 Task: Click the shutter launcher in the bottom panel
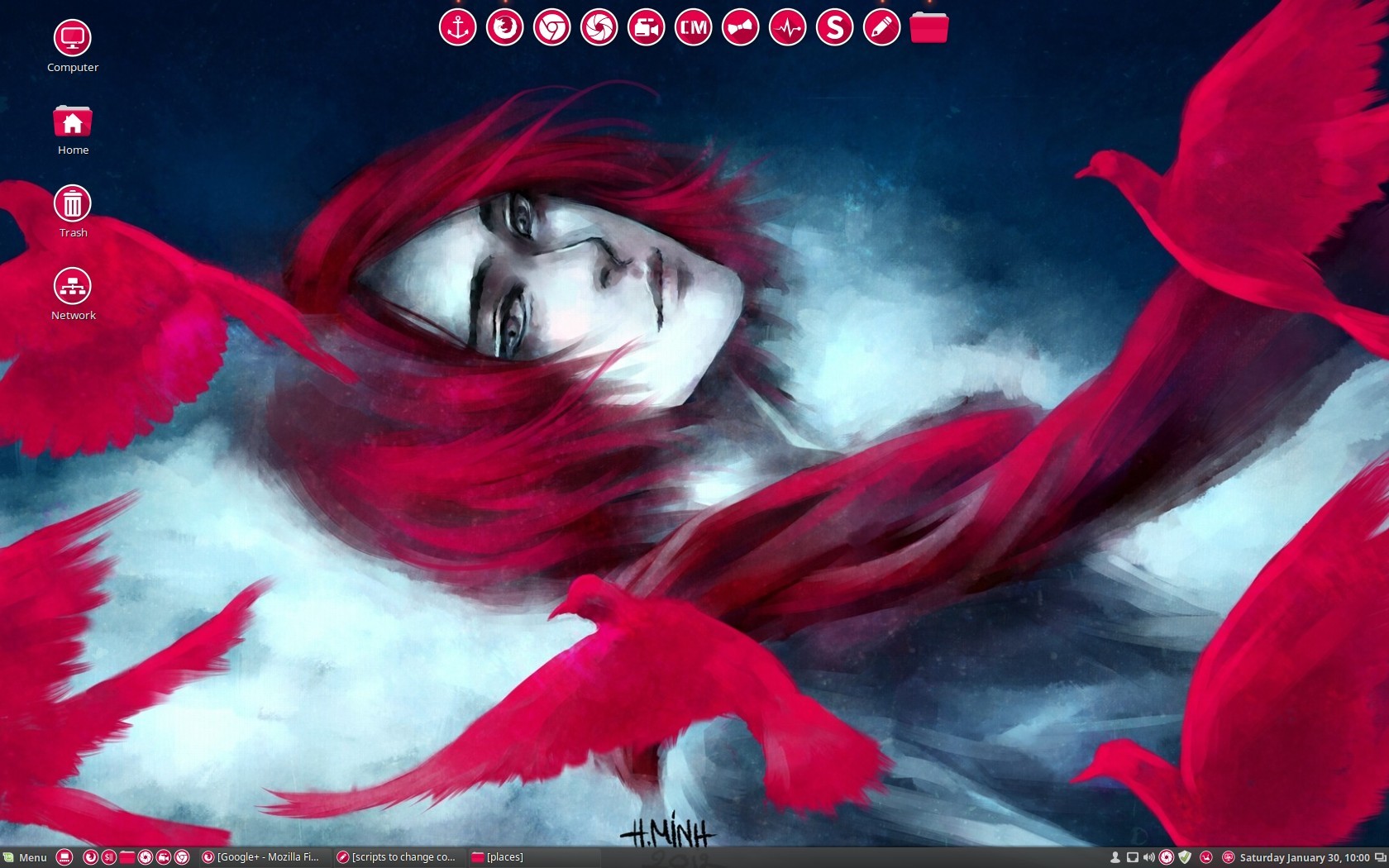(x=145, y=857)
